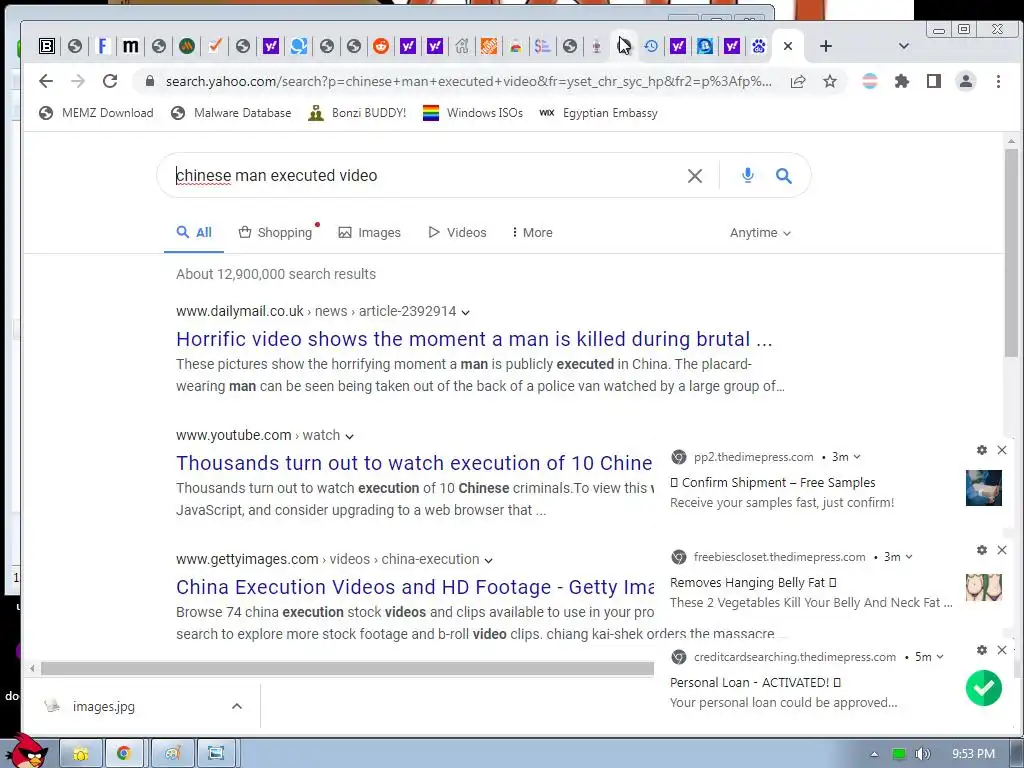Open settings gear for Confirm Shipment notification

tap(982, 450)
